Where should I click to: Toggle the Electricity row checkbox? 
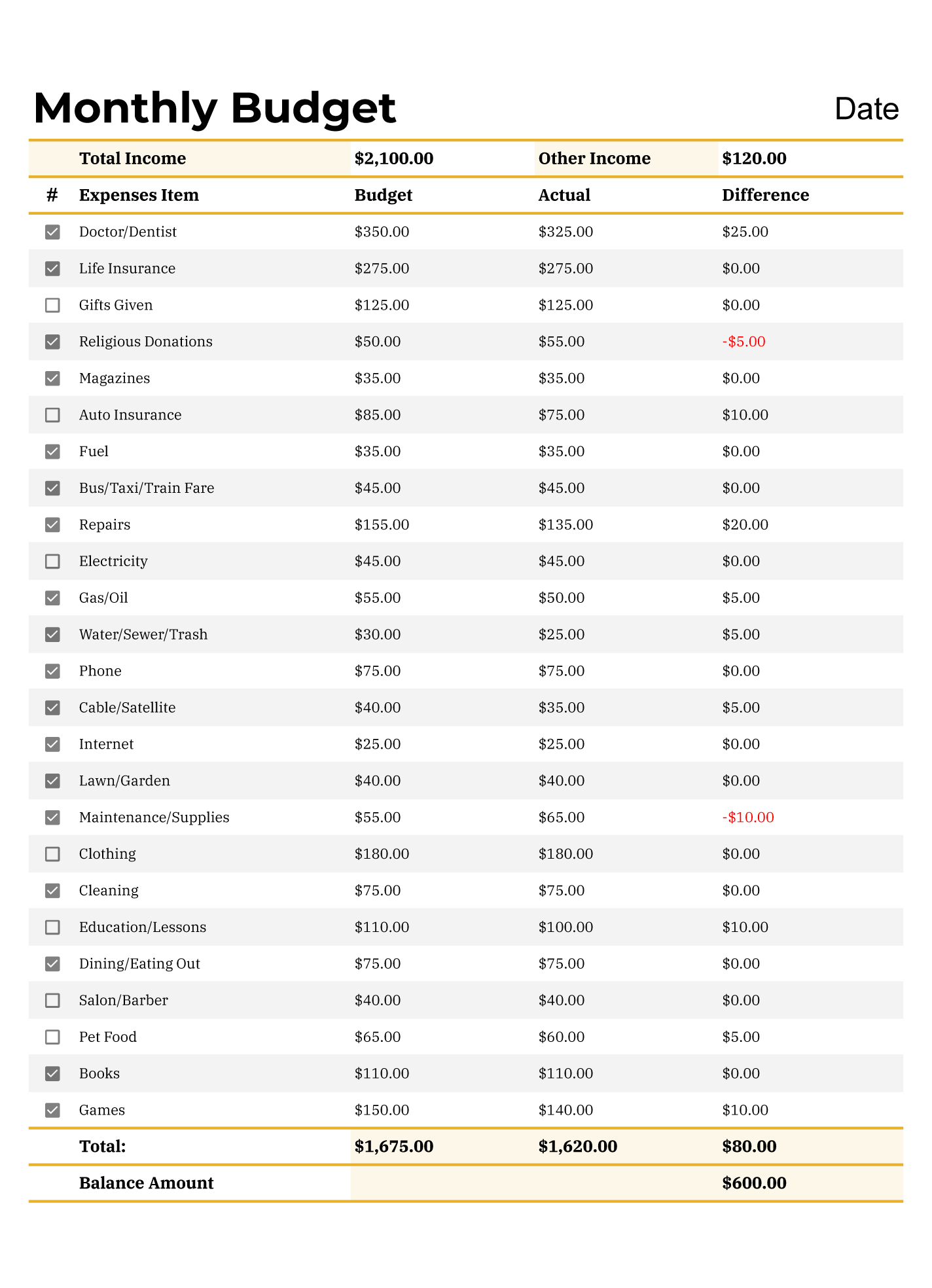pyautogui.click(x=52, y=562)
